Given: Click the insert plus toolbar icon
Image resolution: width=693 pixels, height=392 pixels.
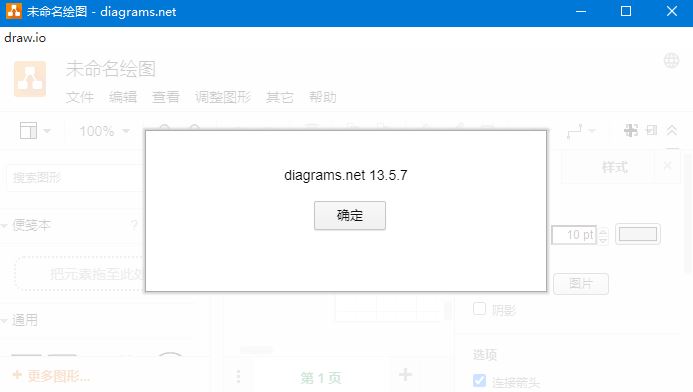Looking at the screenshot, I should point(631,130).
